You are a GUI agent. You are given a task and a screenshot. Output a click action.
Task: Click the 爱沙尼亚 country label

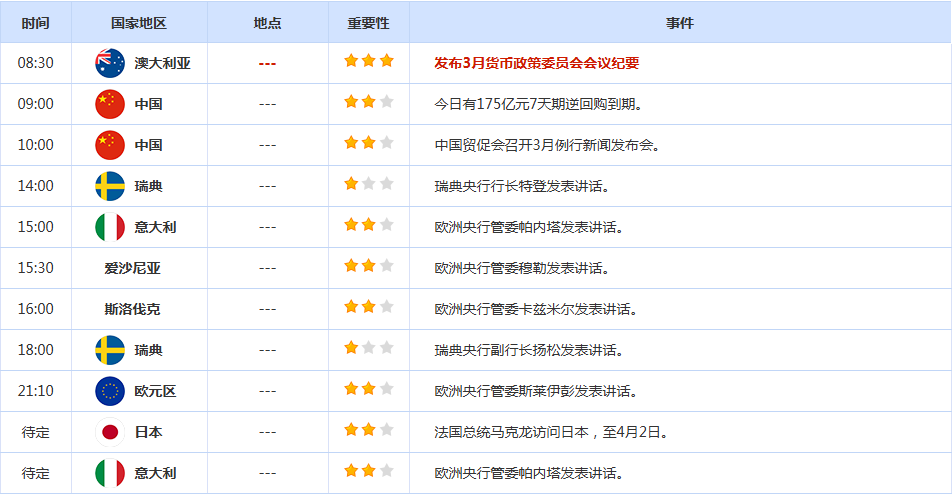[x=132, y=268]
